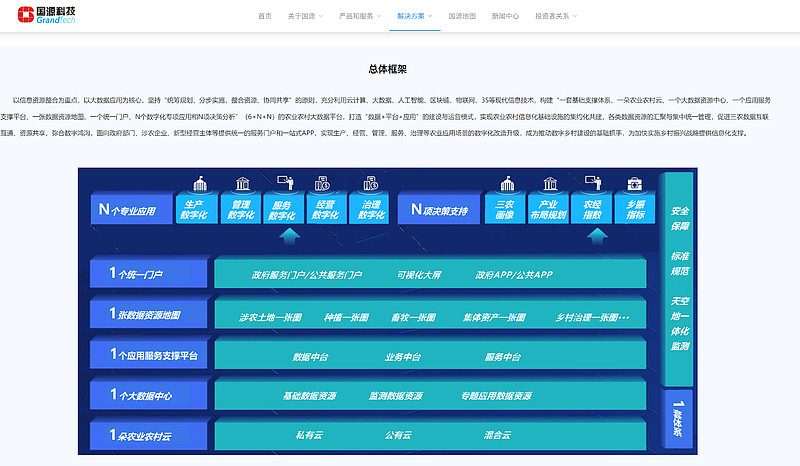800x466 pixels.
Task: Click the presenter icon above 农经指数
Action: (593, 183)
